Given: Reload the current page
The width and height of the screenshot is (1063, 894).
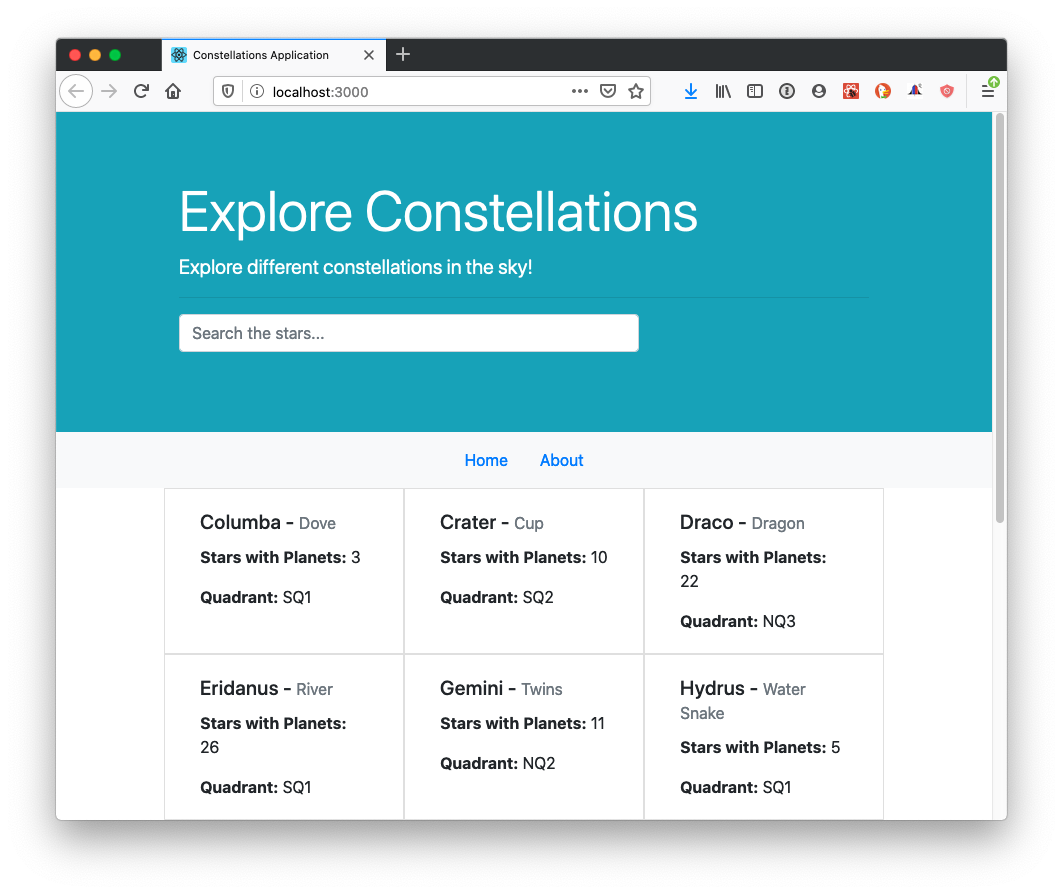Looking at the screenshot, I should [x=141, y=91].
